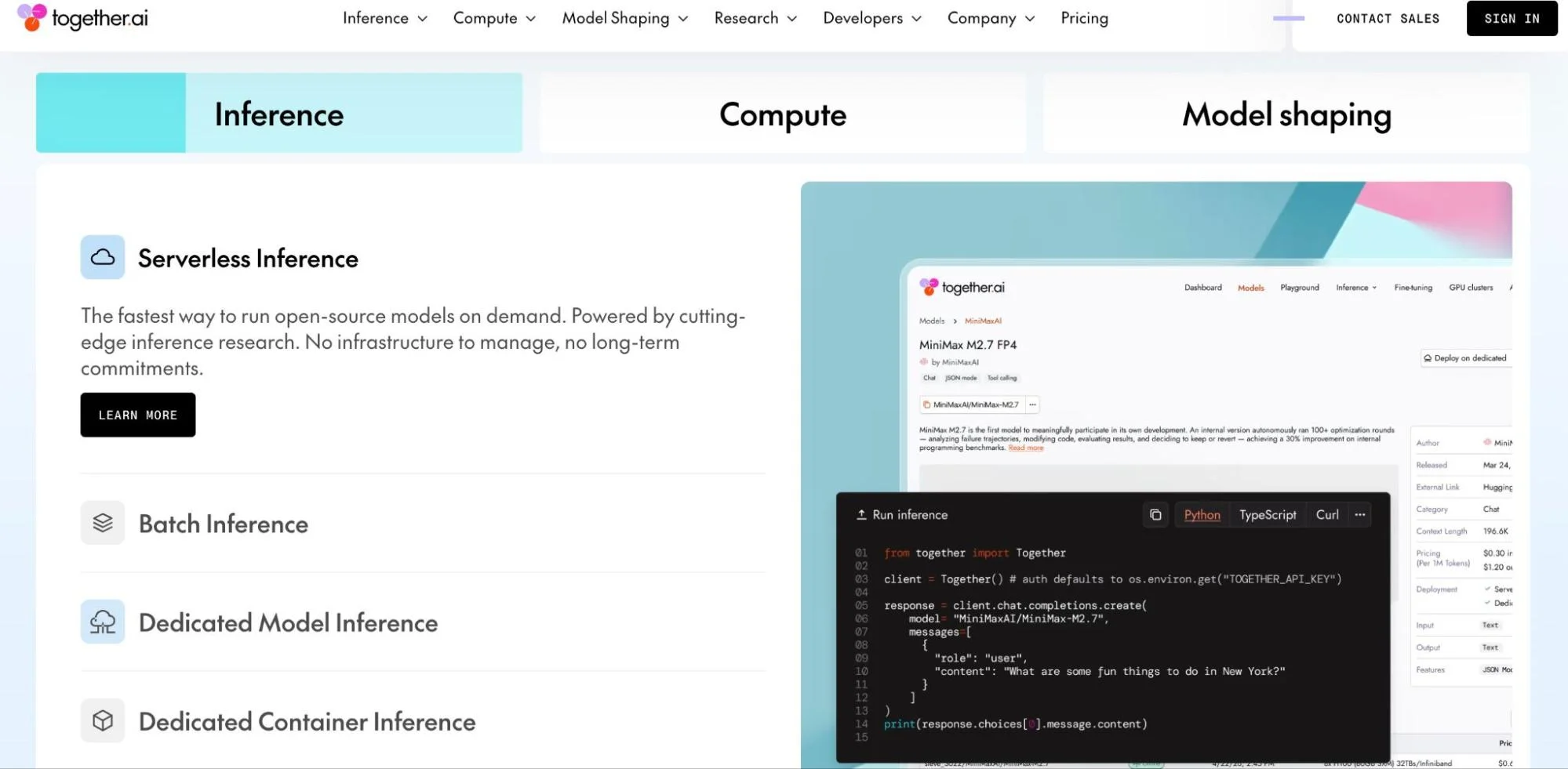The width and height of the screenshot is (1568, 769).
Task: Go to Dashboard in the preview navigation
Action: click(1202, 288)
